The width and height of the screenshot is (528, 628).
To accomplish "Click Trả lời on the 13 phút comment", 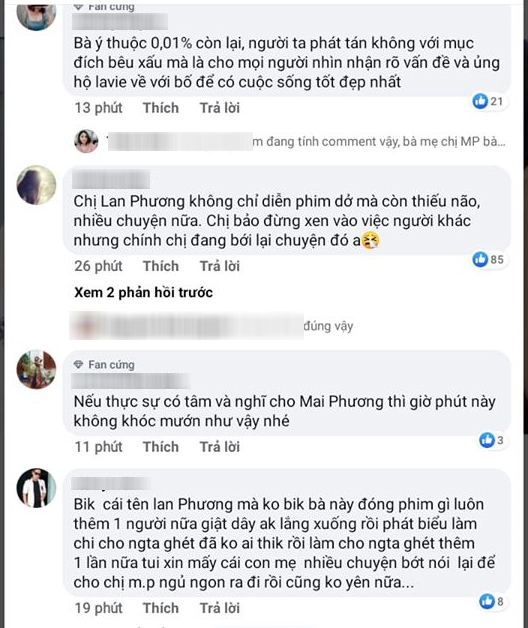I will pyautogui.click(x=220, y=108).
